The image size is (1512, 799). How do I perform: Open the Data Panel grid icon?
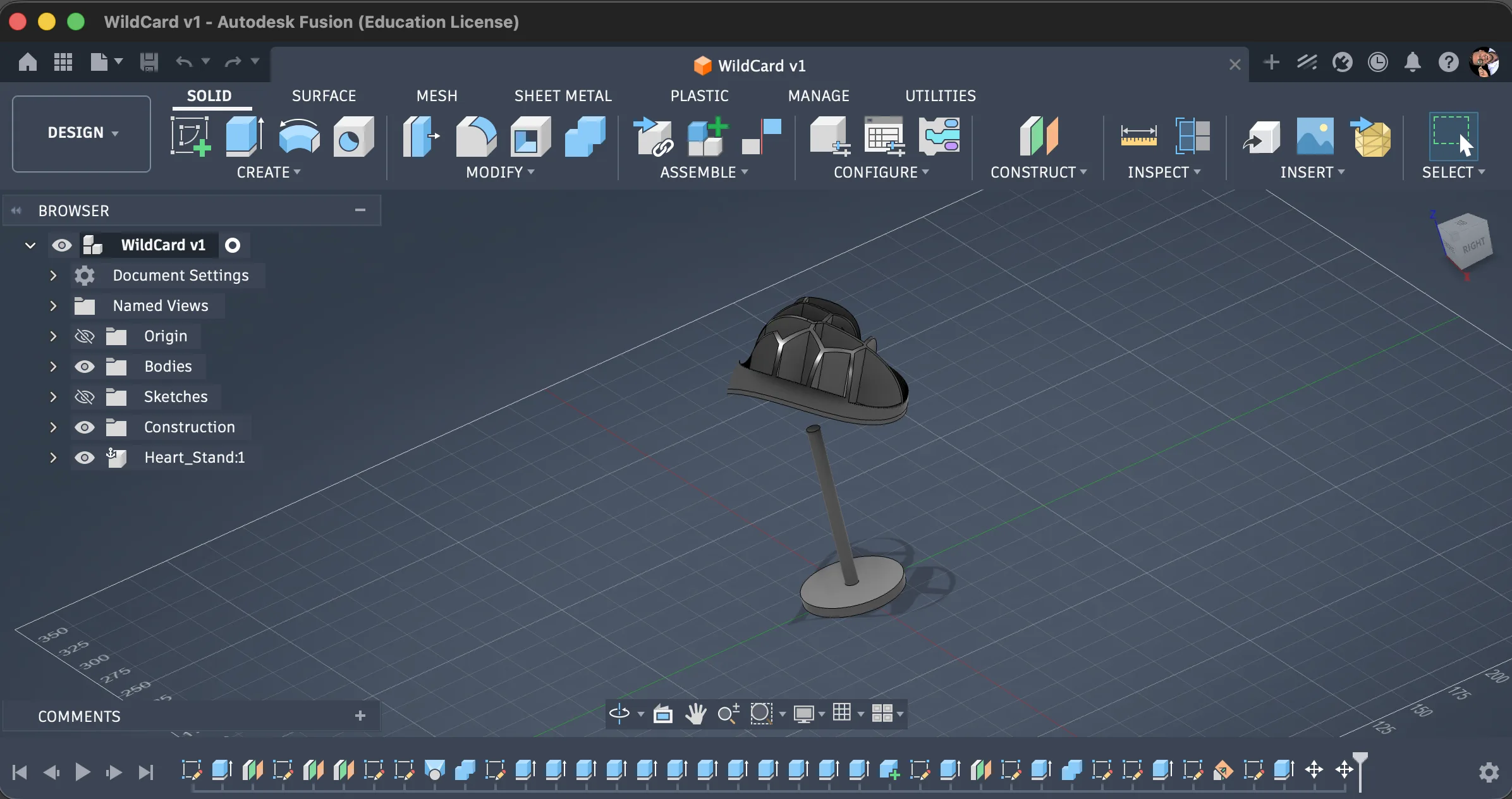click(63, 62)
